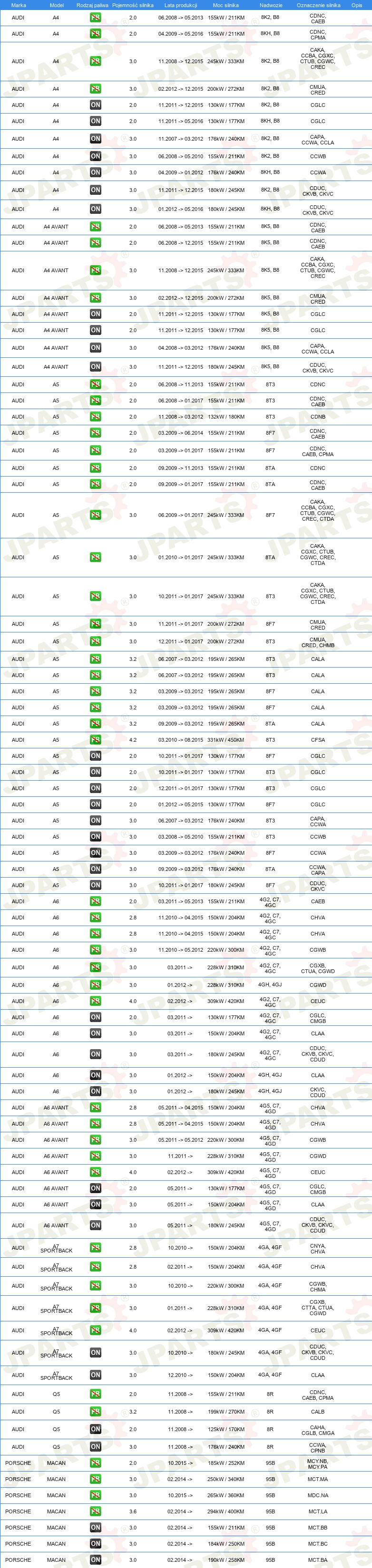This screenshot has height=1568, width=372.
Task: Click ON icon in A4 8KH CCWA row
Action: pos(96,173)
